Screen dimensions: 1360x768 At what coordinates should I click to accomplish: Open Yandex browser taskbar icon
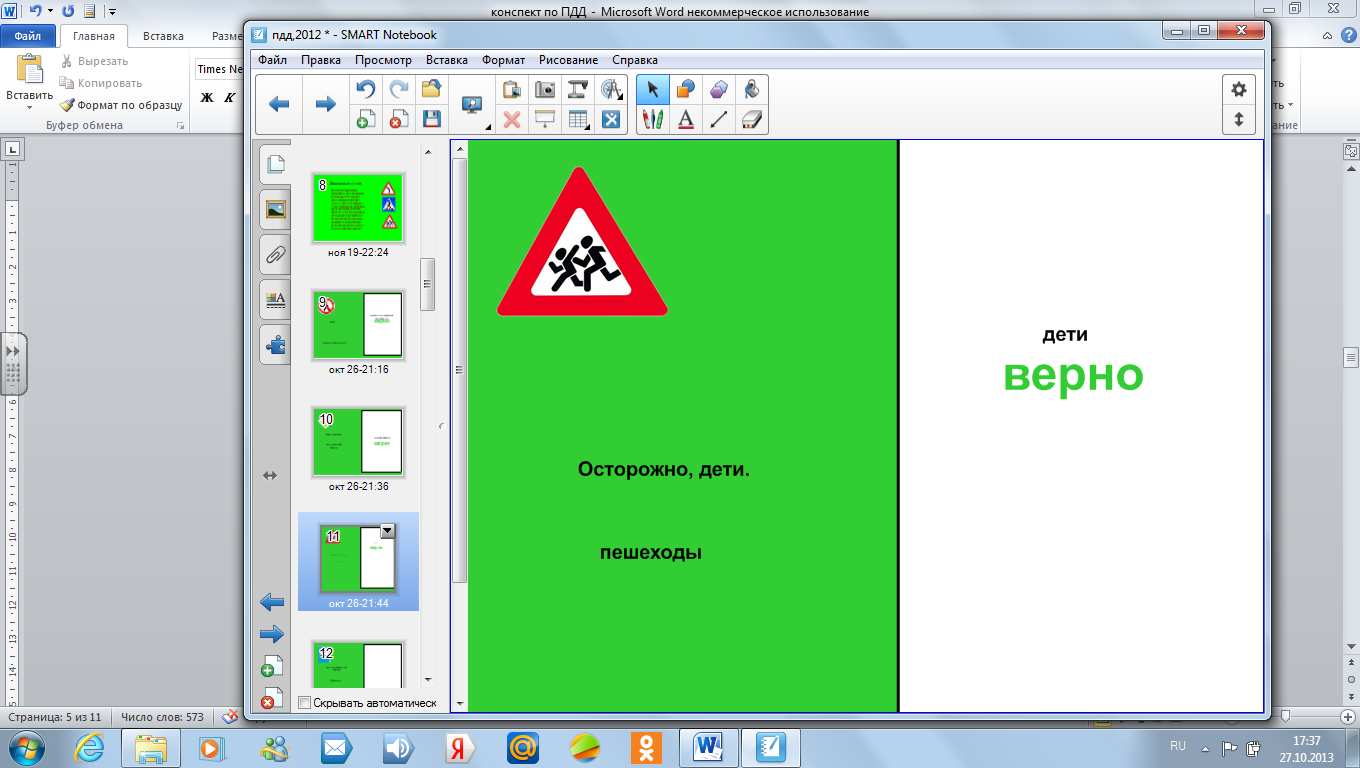click(x=460, y=747)
